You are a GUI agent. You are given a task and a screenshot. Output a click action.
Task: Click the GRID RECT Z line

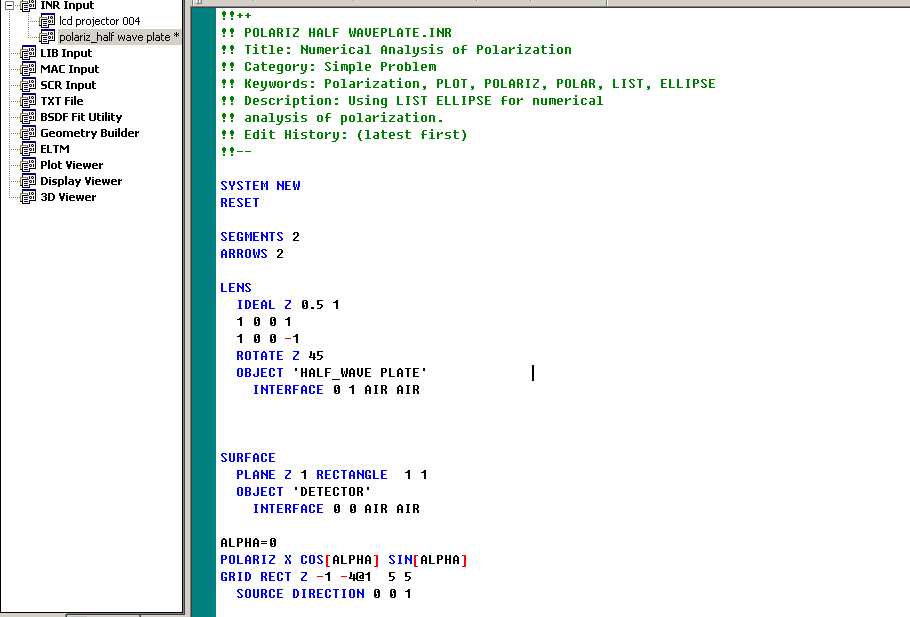316,576
